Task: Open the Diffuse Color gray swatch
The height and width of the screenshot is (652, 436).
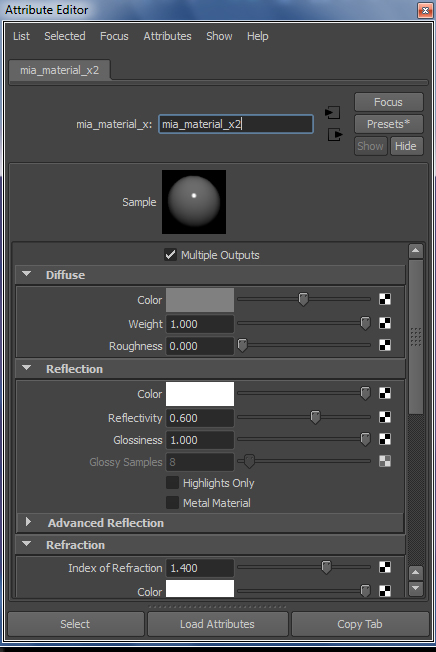Action: [200, 300]
